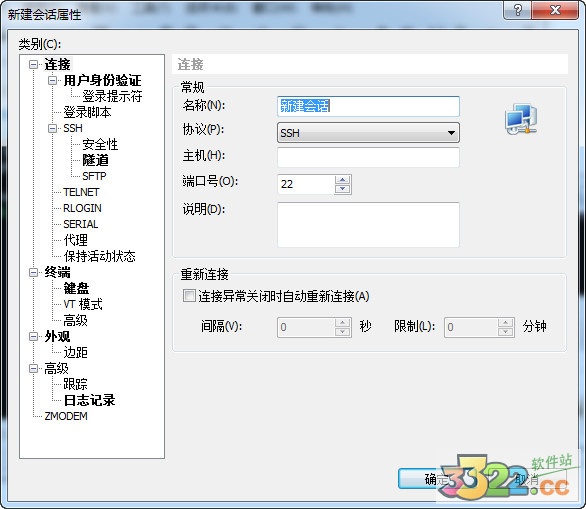586x509 pixels.
Task: Open 安全性 settings in tree
Action: [100, 144]
